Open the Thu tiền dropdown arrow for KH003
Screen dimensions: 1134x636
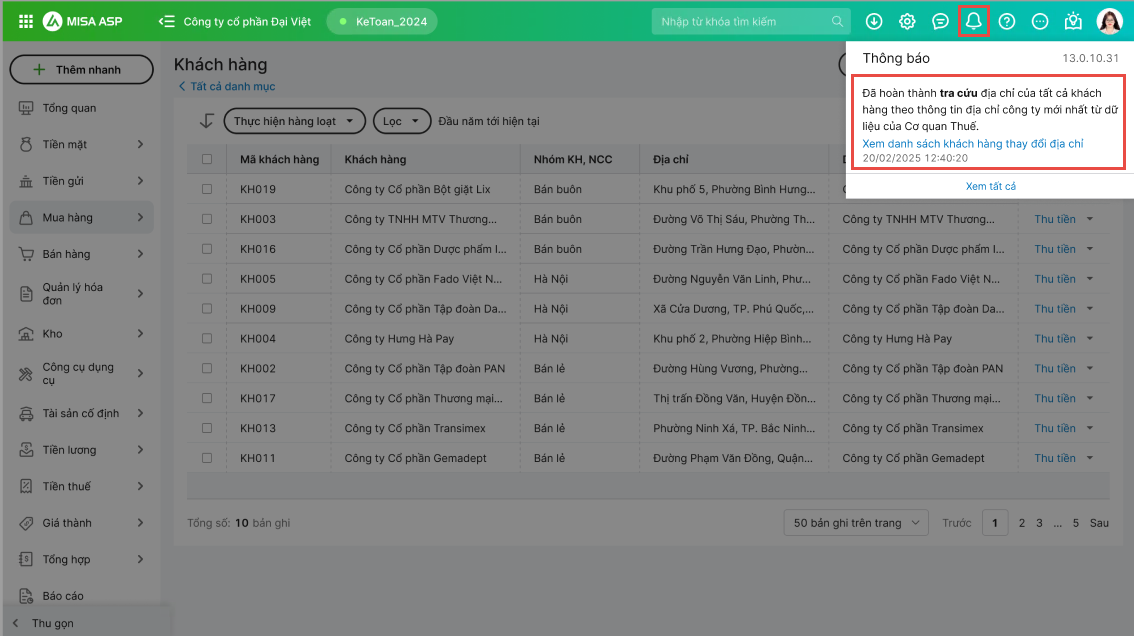click(1090, 219)
